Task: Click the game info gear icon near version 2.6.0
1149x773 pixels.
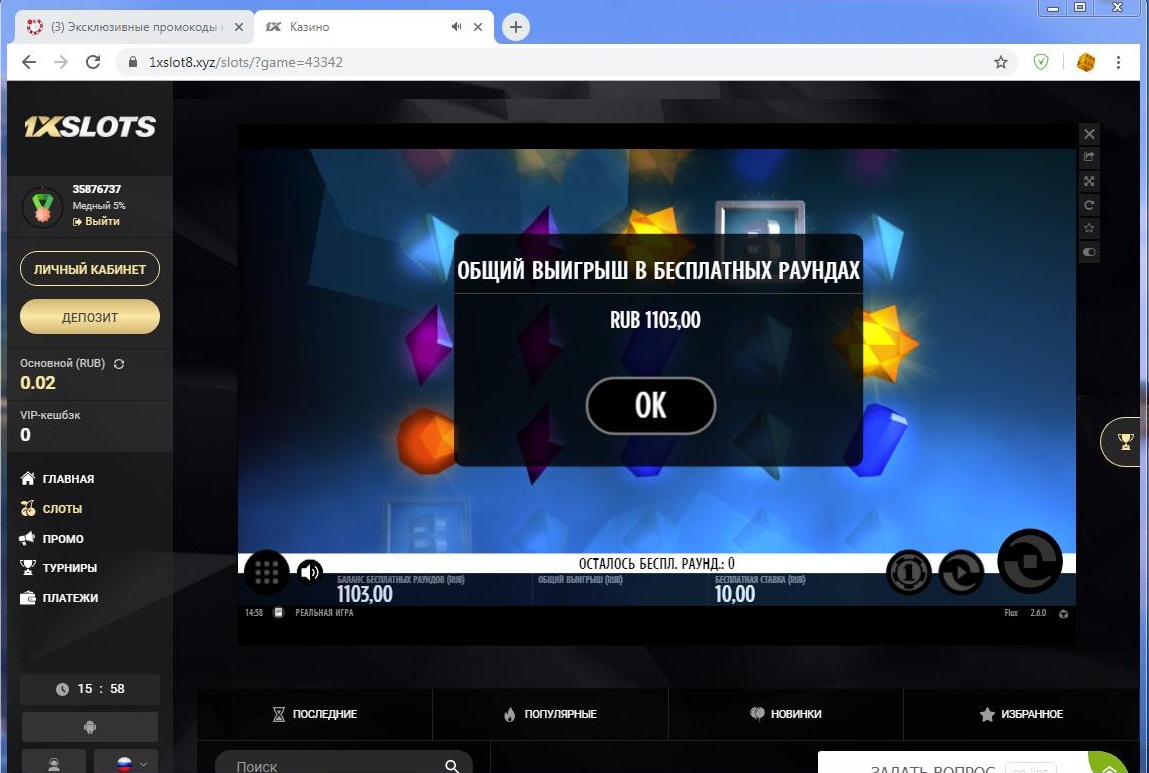Action: click(x=1063, y=613)
